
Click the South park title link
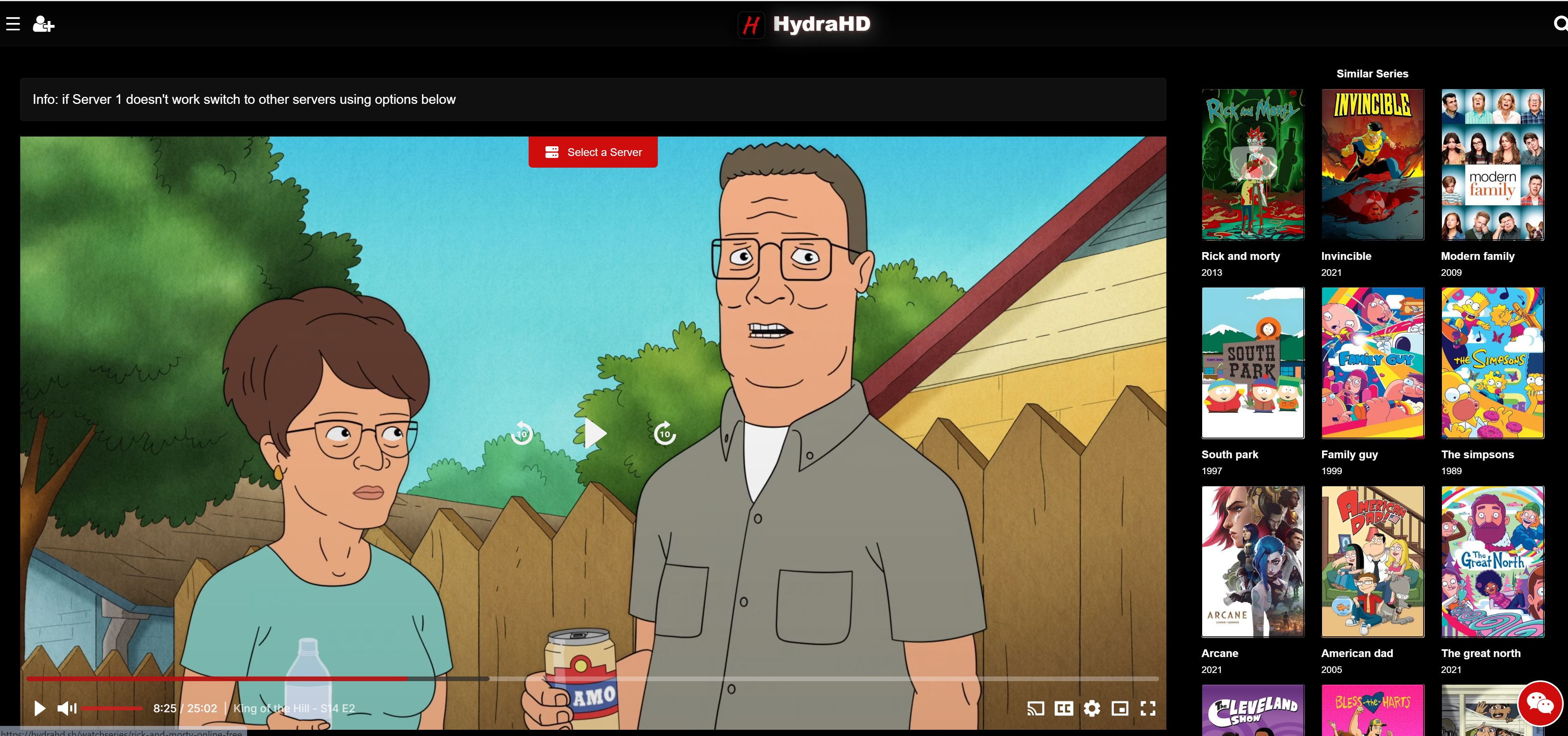(x=1229, y=454)
